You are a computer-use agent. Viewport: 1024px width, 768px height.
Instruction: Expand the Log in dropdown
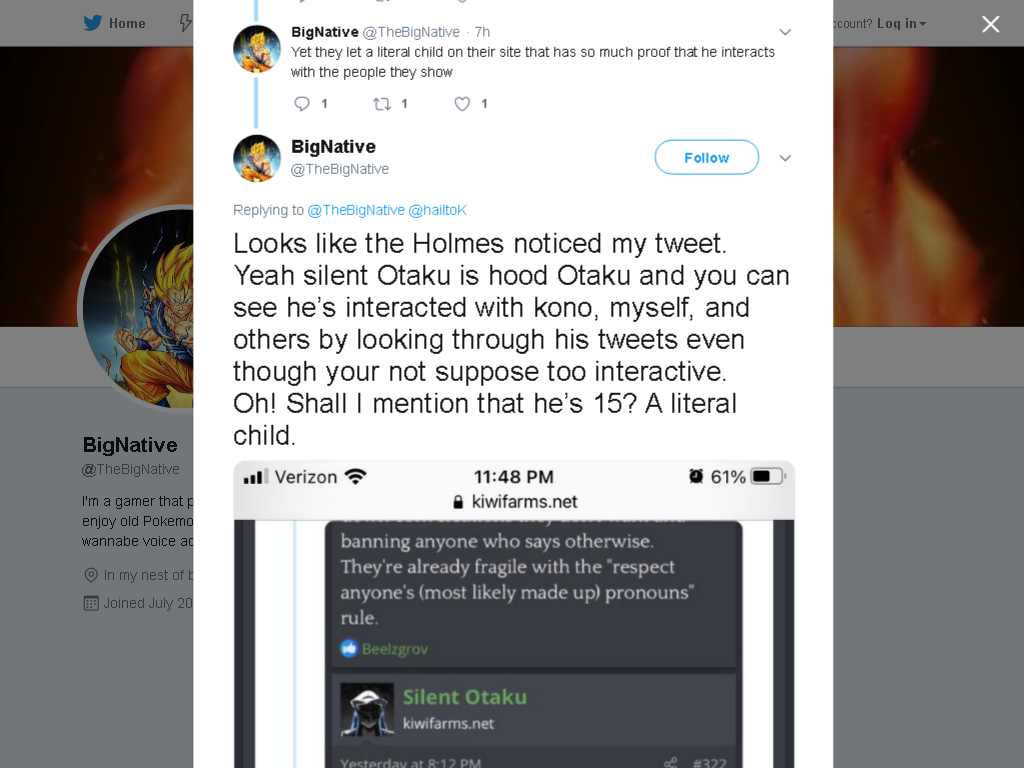tap(901, 24)
